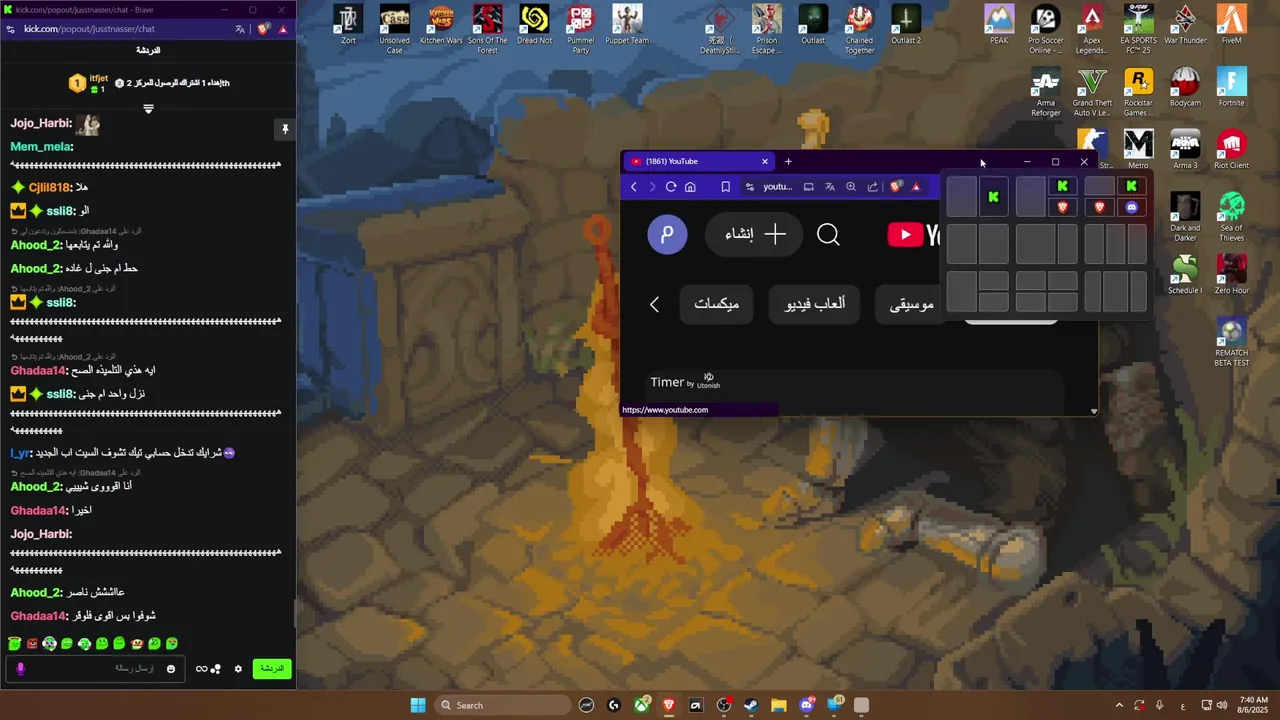1280x720 pixels.
Task: Click the purple microphone icon in chat
Action: coord(20,669)
